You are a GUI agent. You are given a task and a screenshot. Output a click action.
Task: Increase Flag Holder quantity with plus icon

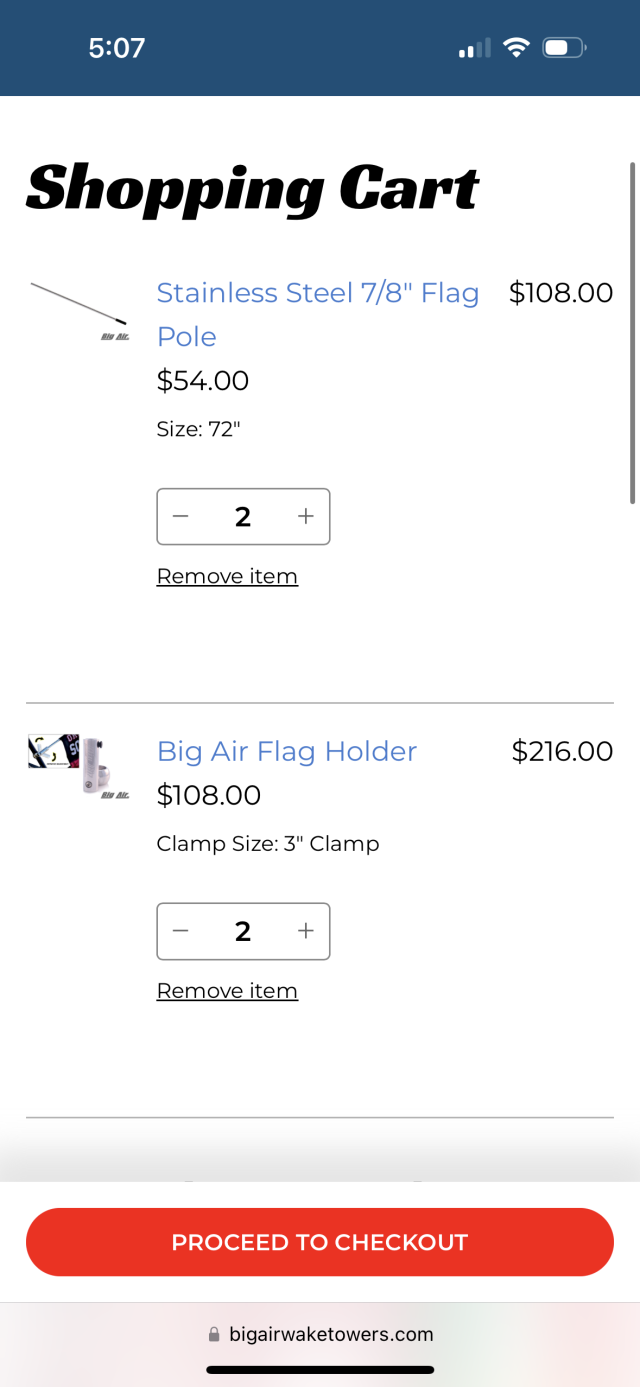click(x=306, y=931)
